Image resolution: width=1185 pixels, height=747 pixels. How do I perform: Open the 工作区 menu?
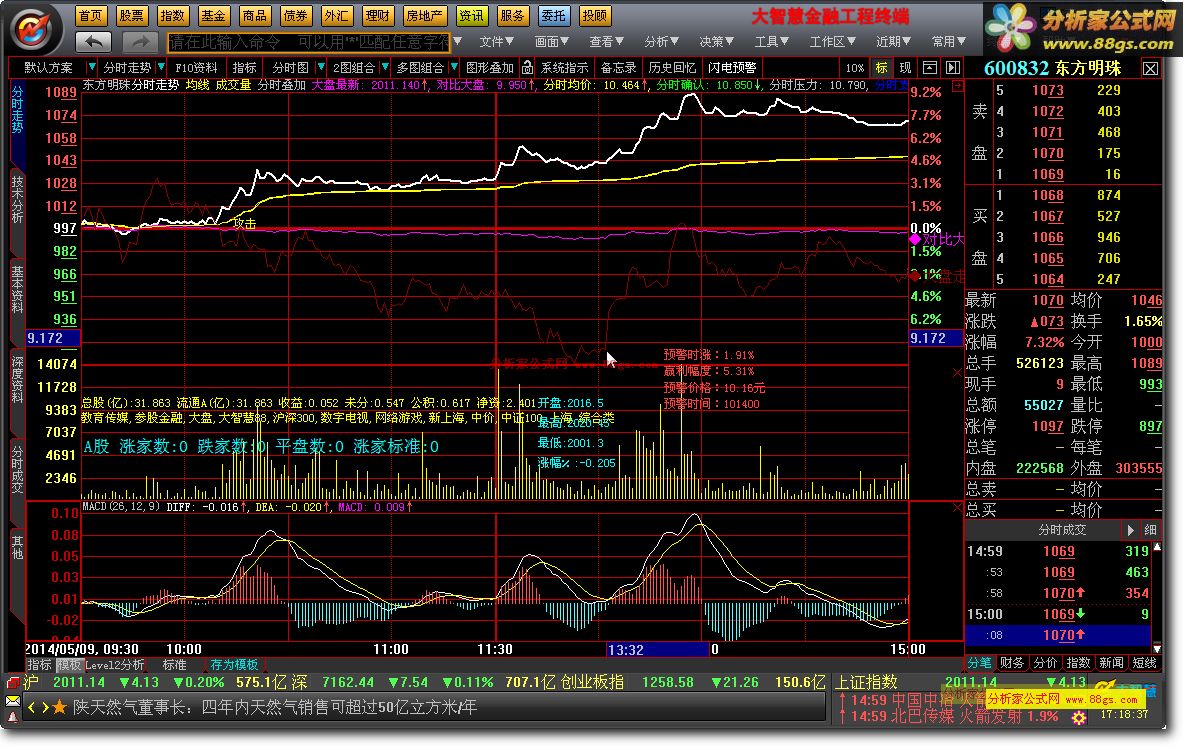[833, 42]
